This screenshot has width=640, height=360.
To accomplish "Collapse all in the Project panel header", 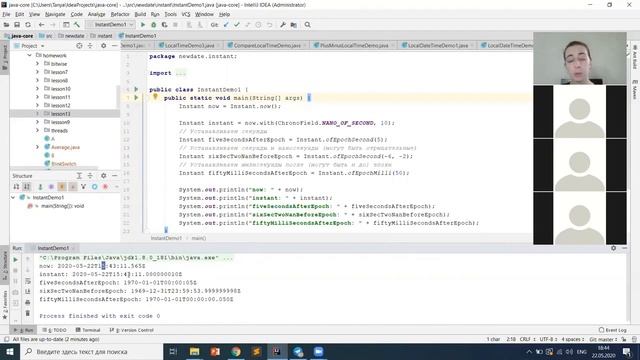I will pos(90,46).
